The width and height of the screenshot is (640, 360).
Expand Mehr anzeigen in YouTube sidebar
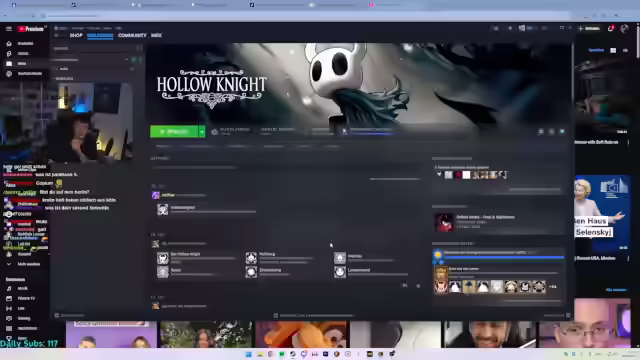(24, 264)
